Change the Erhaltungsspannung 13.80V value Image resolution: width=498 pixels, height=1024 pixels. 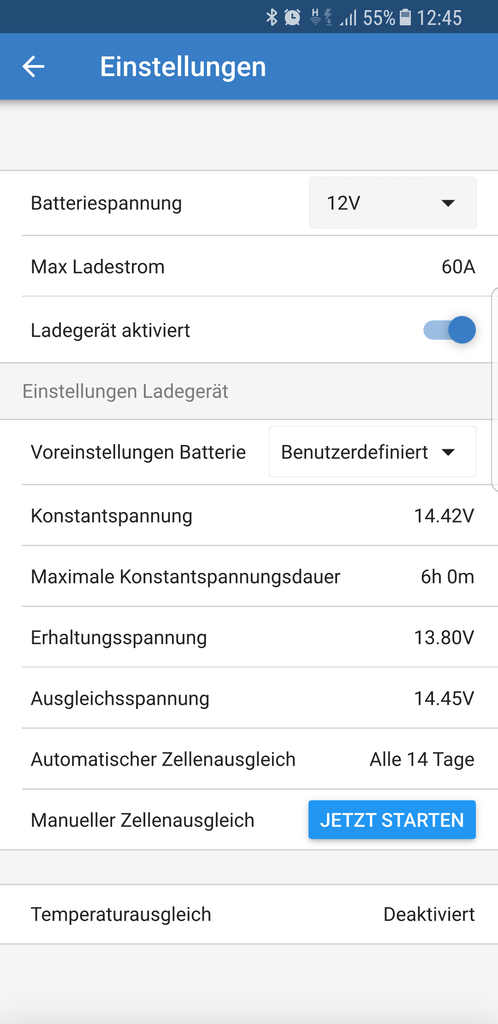coord(249,637)
